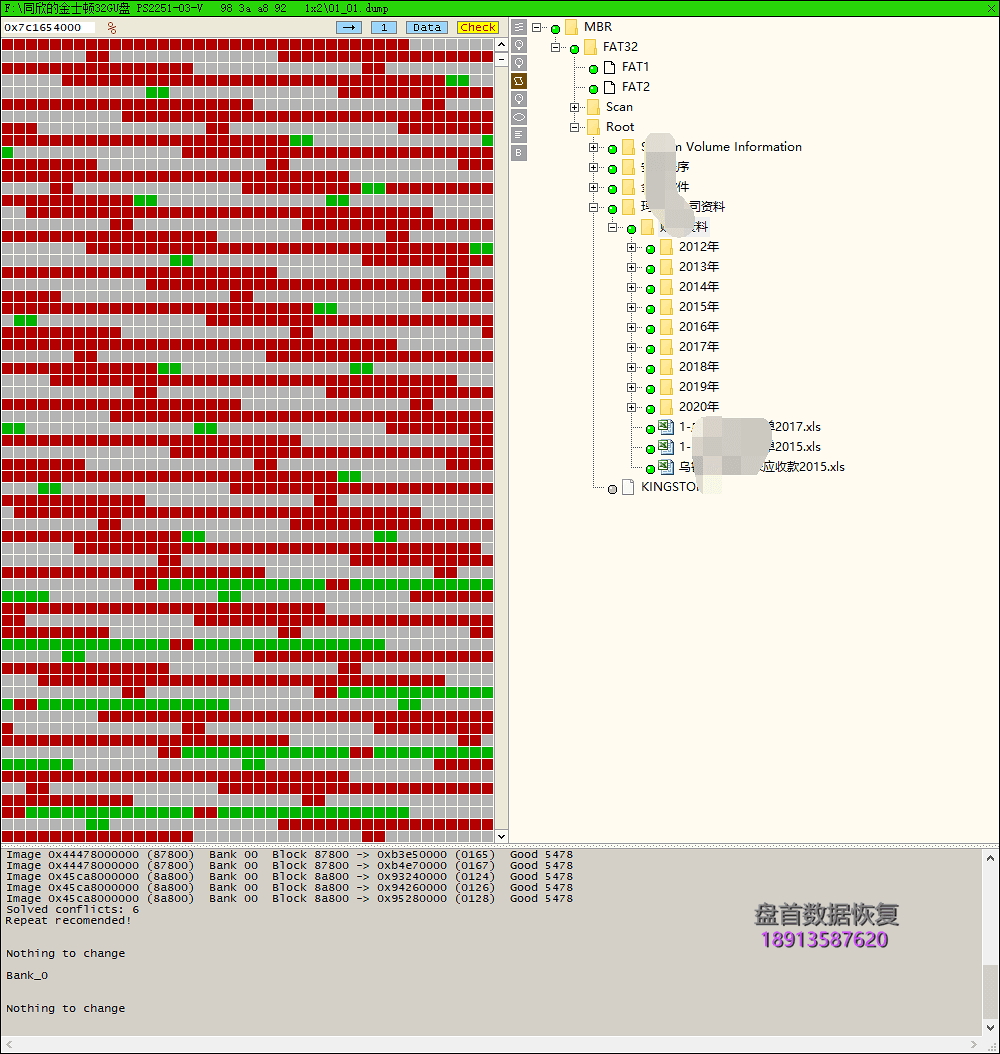
Task: Click the 2012年 folder icon
Action: click(666, 247)
